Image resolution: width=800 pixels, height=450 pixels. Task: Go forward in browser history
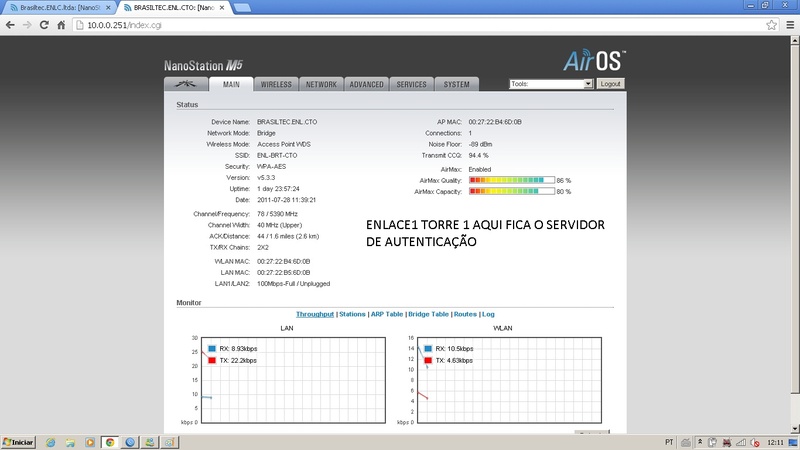click(27, 25)
